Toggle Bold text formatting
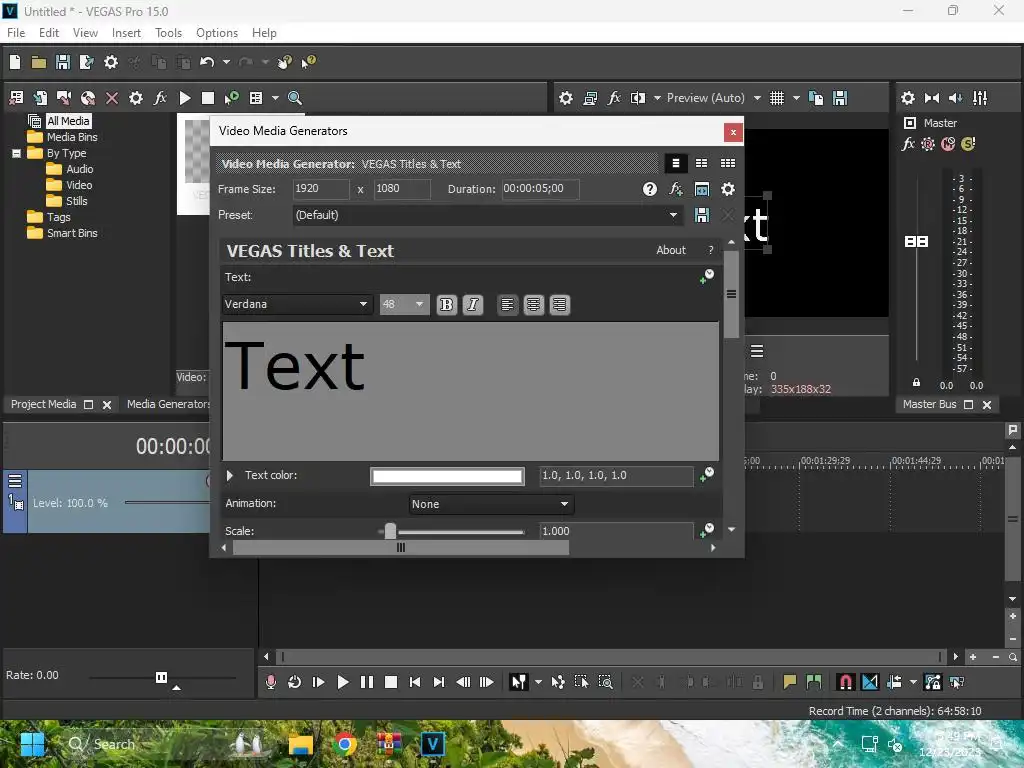The width and height of the screenshot is (1024, 768). [x=446, y=304]
